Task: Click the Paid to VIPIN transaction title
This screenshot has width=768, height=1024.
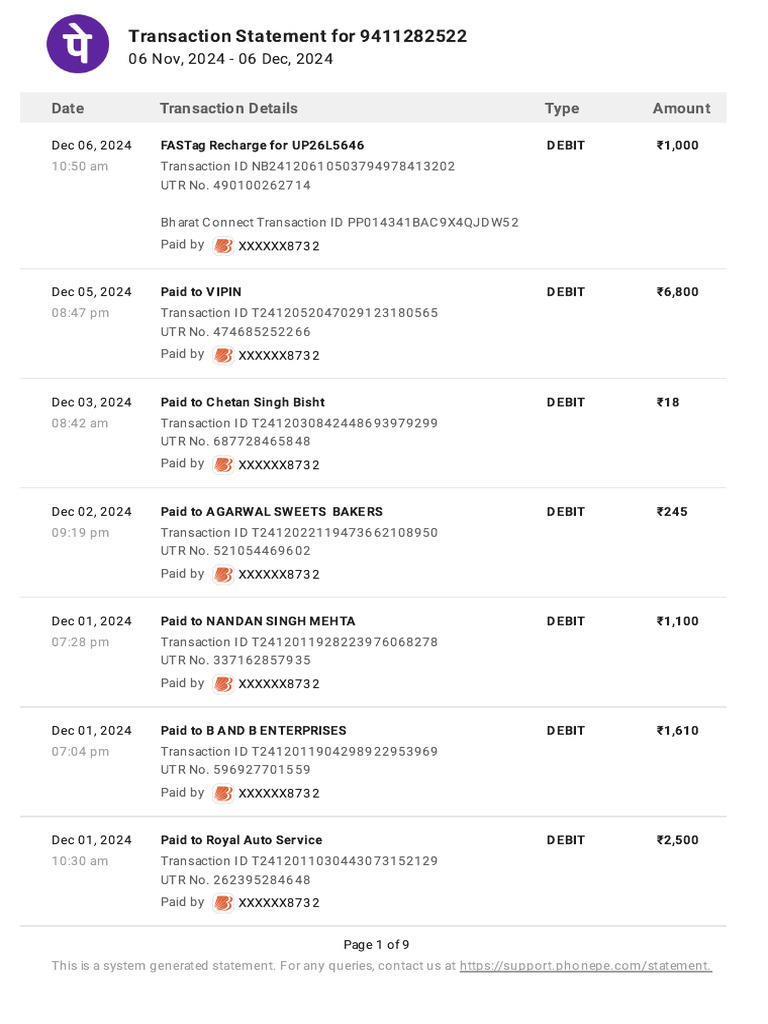Action: (201, 292)
